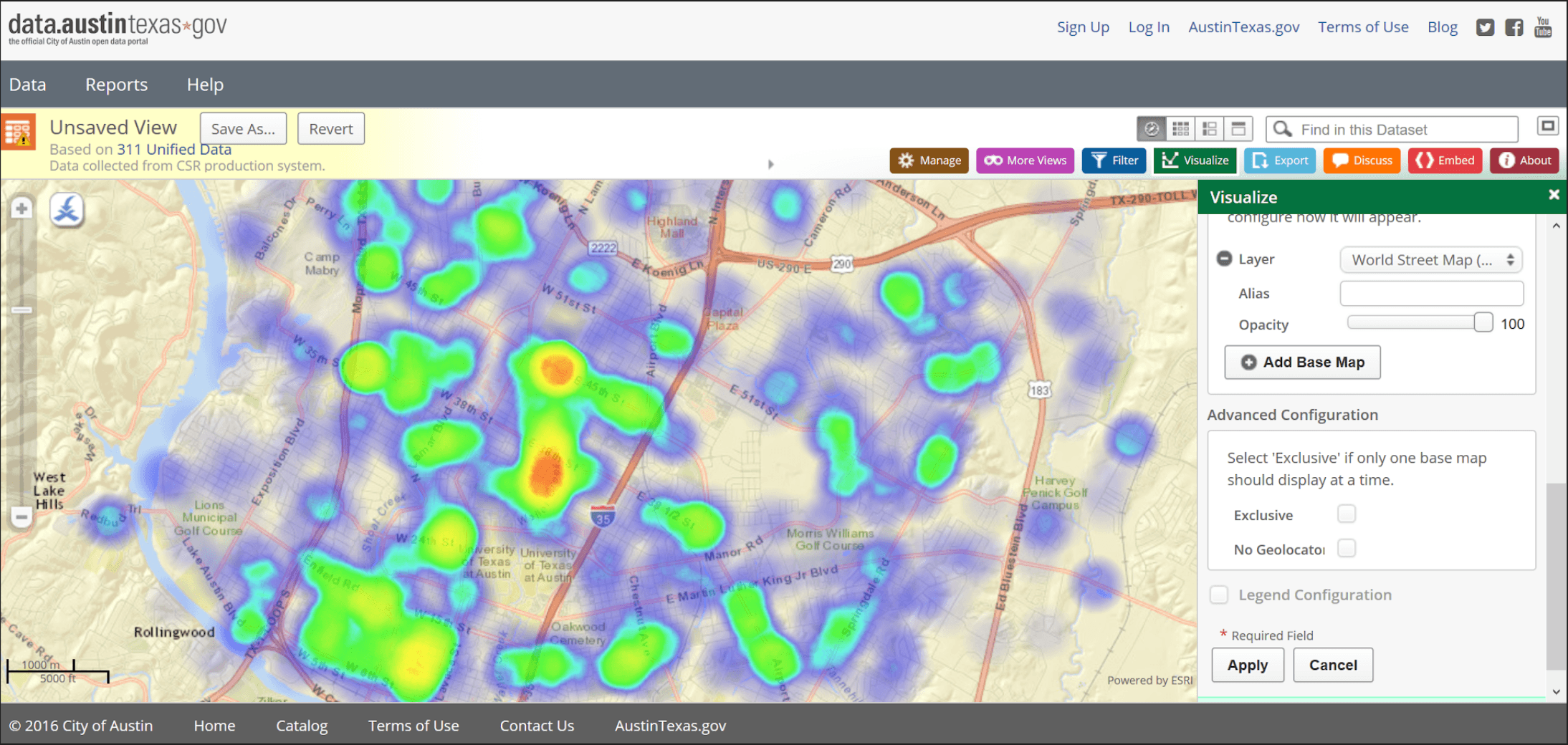Open the Twitter icon in header
Viewport: 1568px width, 745px height.
click(1485, 27)
